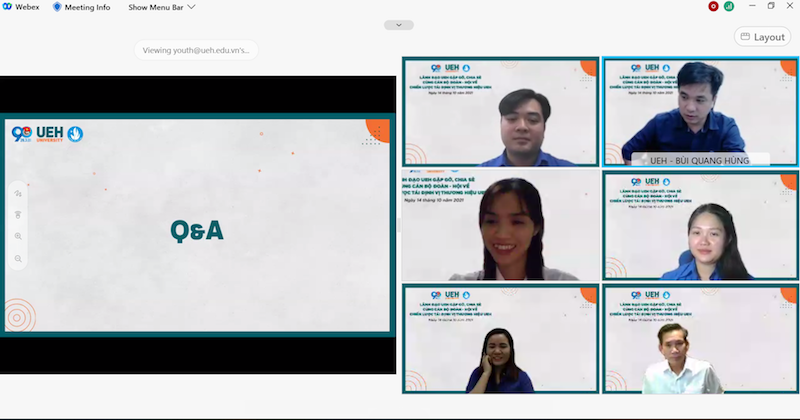Restore down the Webex window
800x420 pixels.
click(x=771, y=6)
